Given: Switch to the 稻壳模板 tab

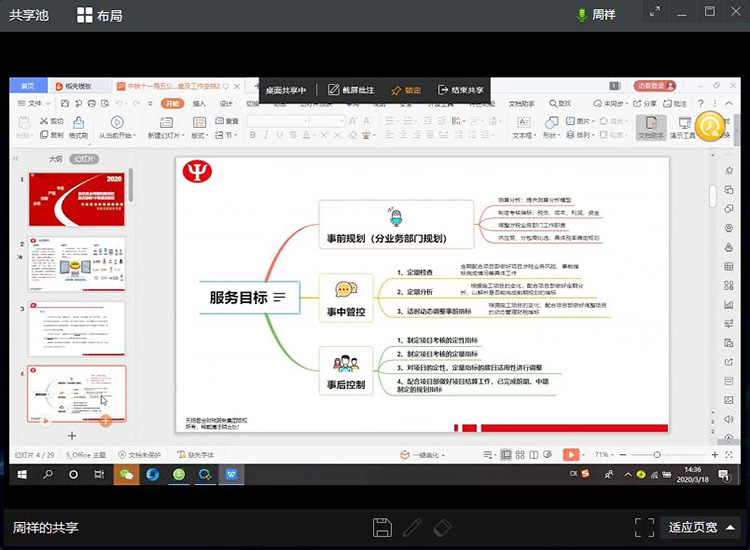Looking at the screenshot, I should 78,86.
